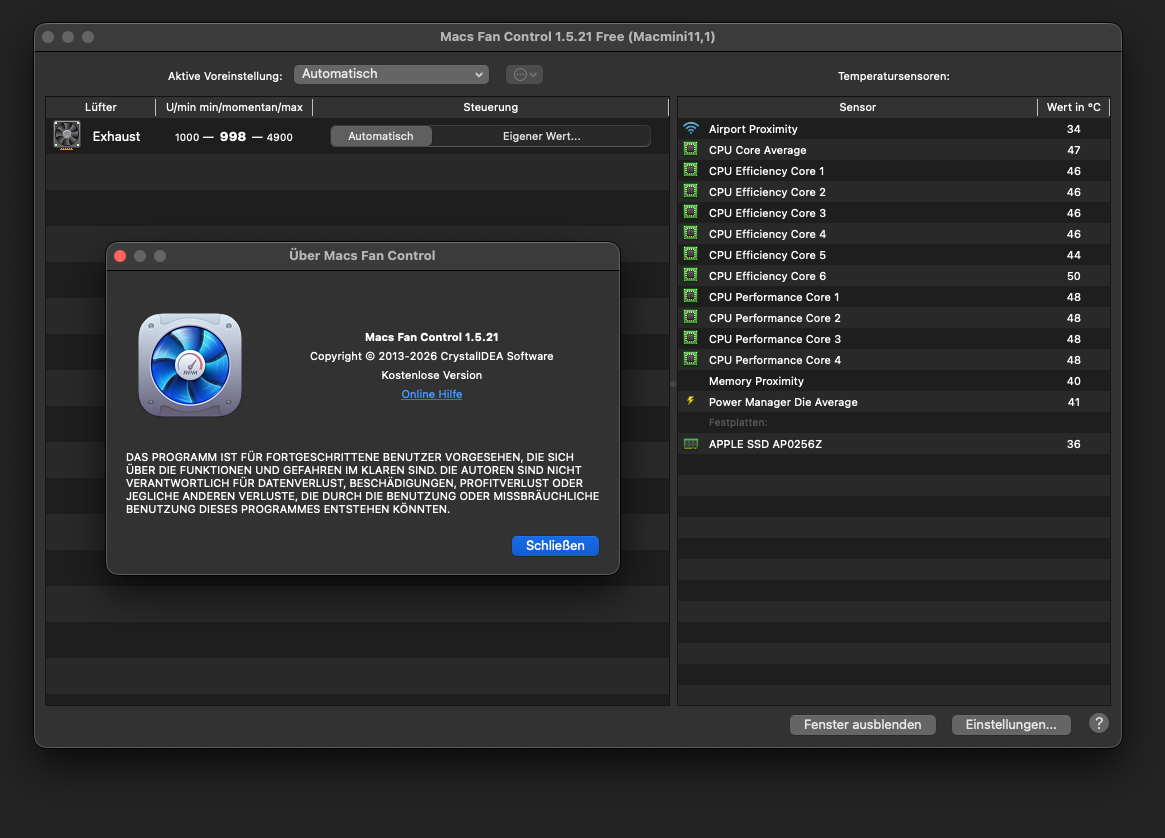This screenshot has width=1165, height=838.
Task: Select the CPU Efficiency Core 6 row
Action: [894, 276]
